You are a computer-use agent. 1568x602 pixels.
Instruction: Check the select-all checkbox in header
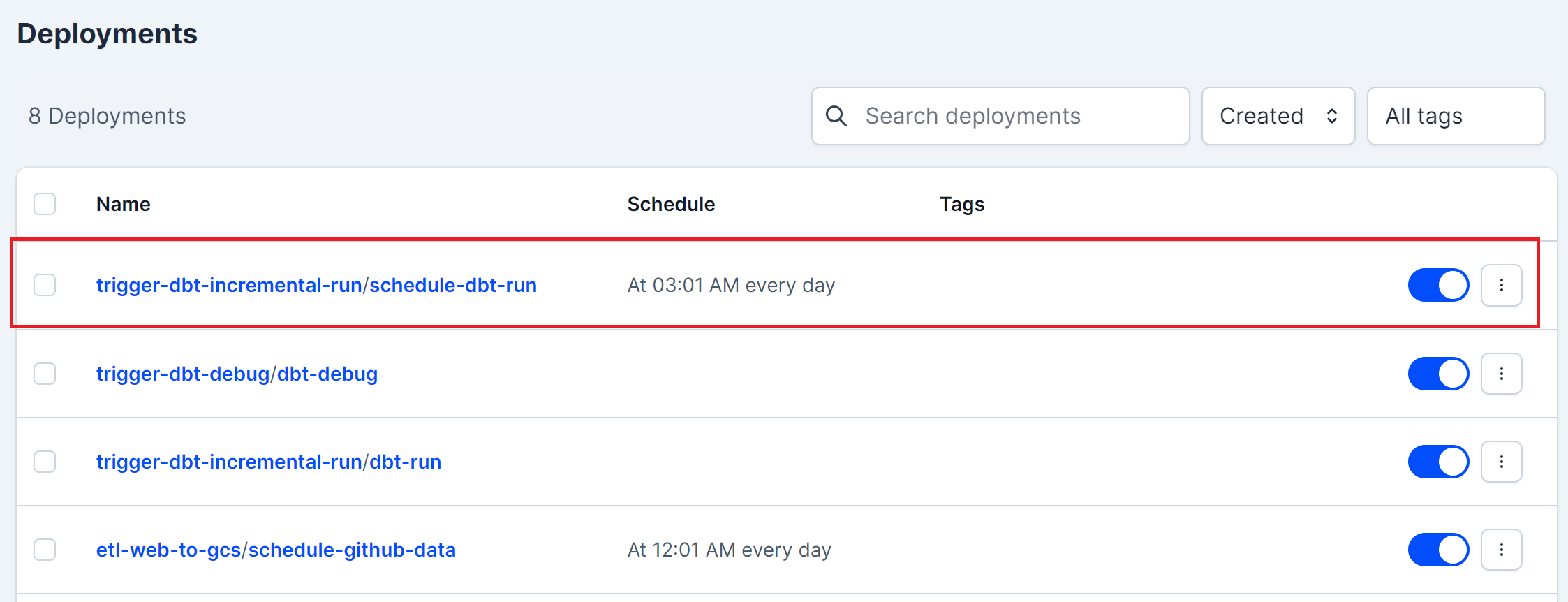click(x=45, y=204)
